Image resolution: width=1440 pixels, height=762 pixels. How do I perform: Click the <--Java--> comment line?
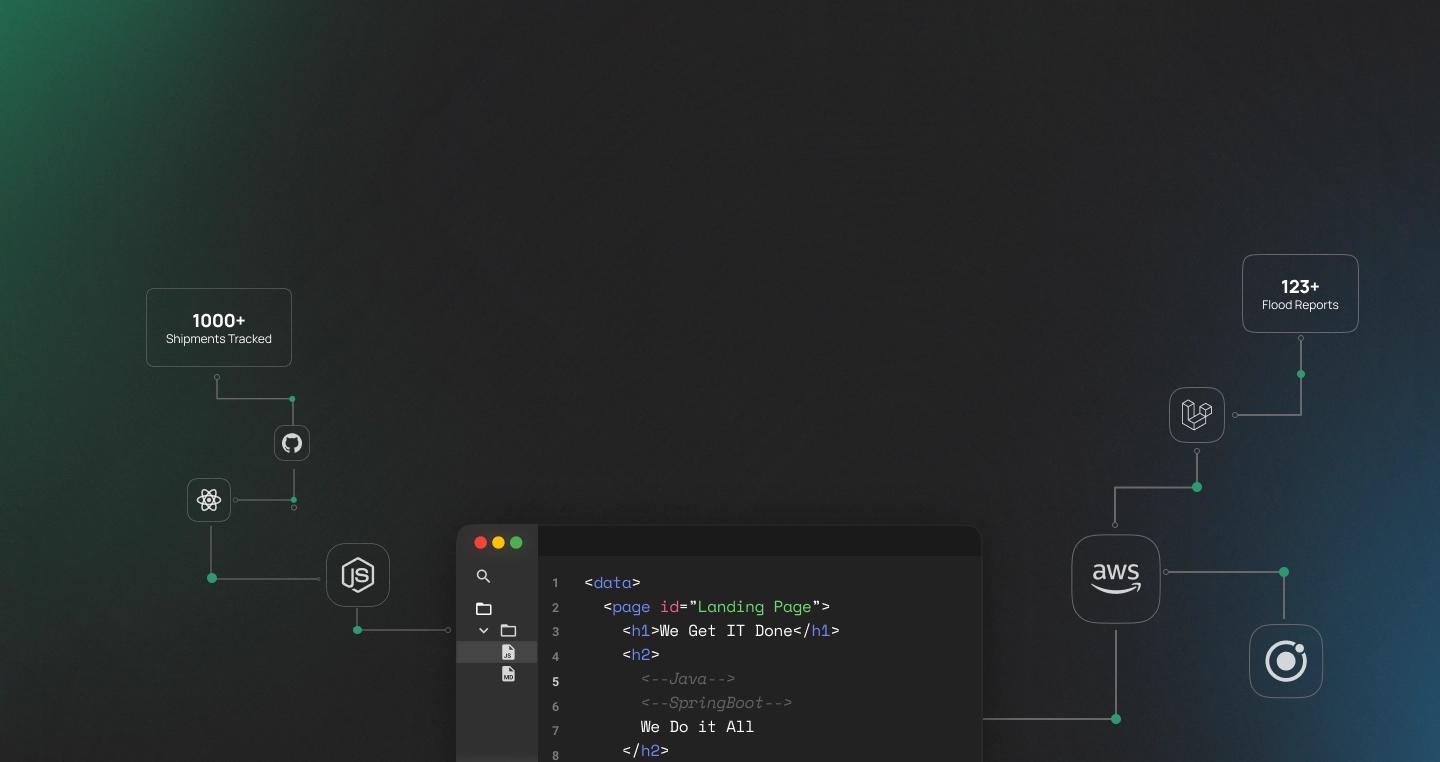[688, 679]
